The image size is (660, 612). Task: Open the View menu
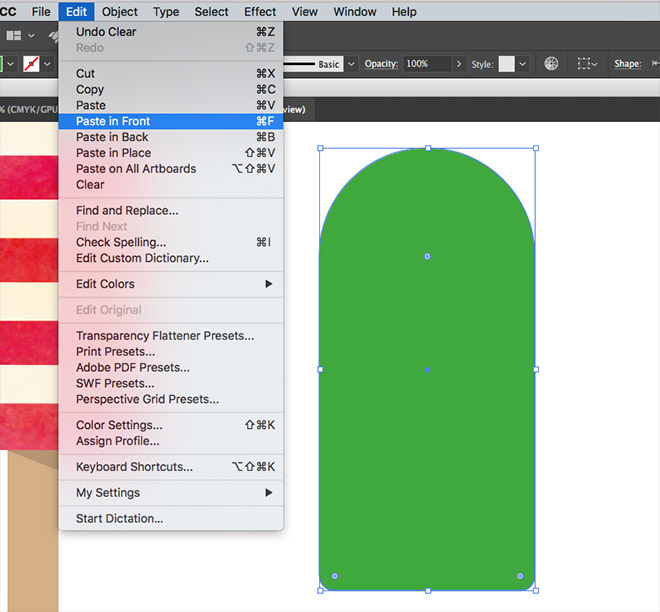[305, 12]
